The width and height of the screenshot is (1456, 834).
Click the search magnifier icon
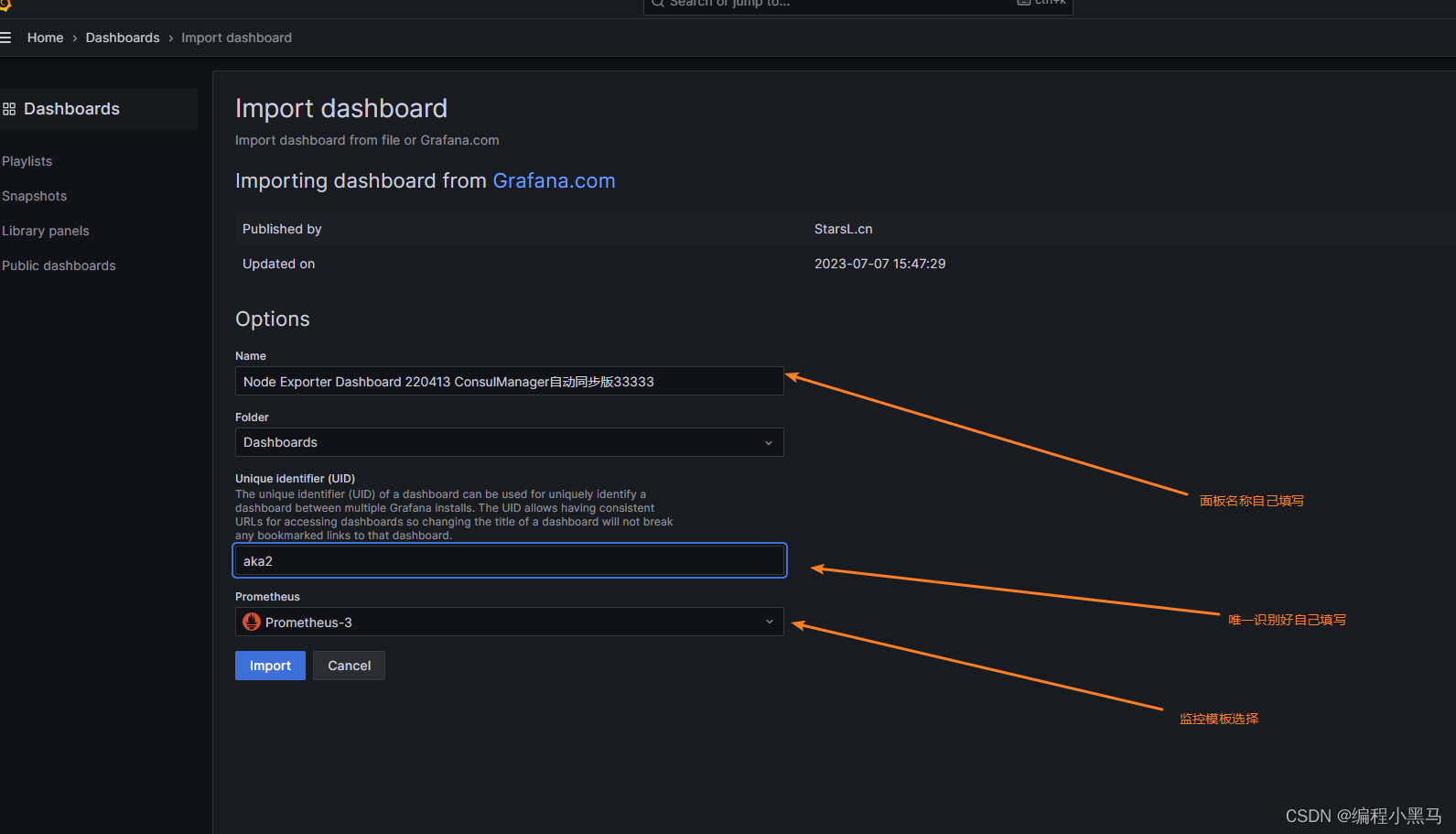tap(657, 3)
